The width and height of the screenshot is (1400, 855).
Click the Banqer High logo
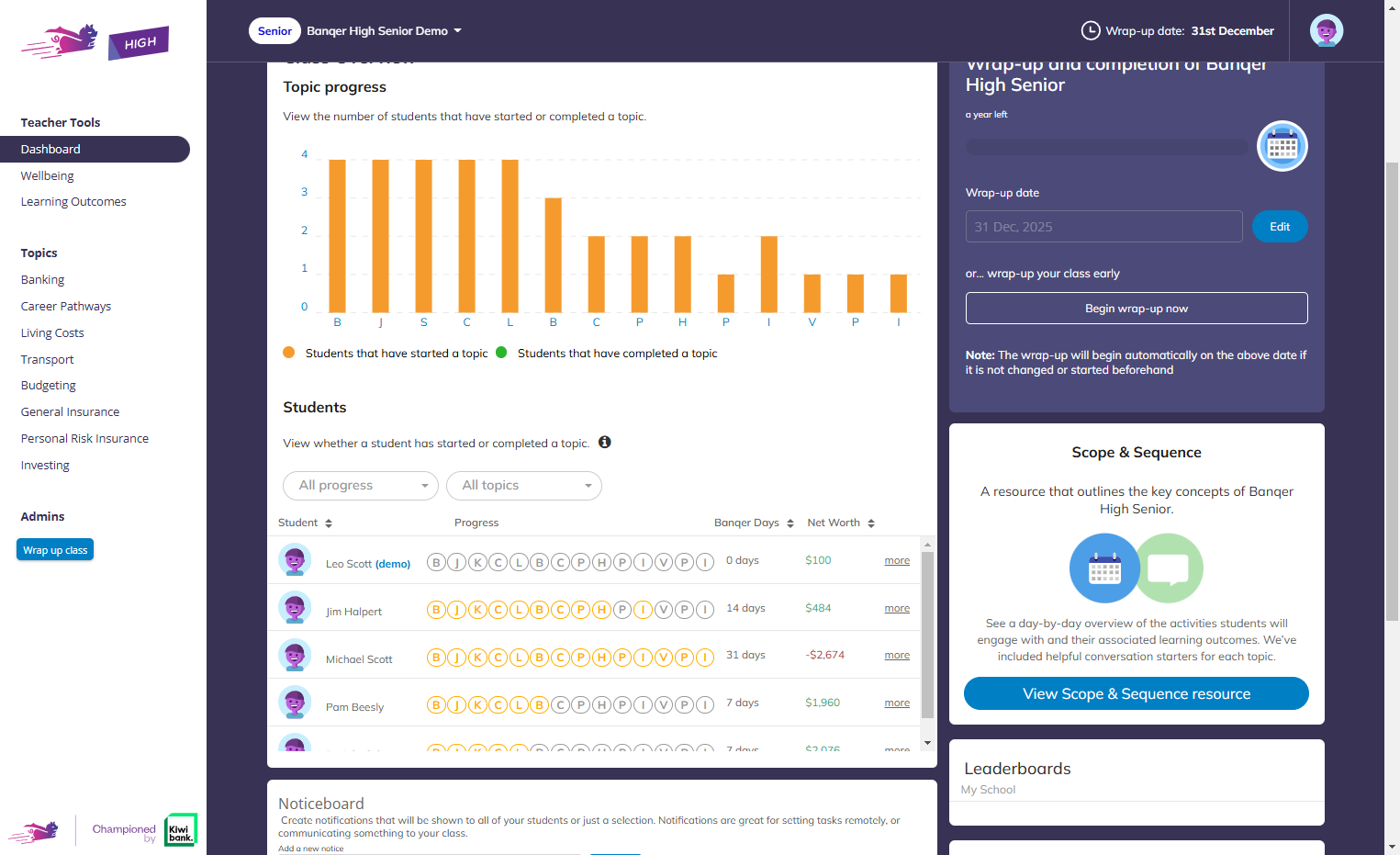coord(95,42)
